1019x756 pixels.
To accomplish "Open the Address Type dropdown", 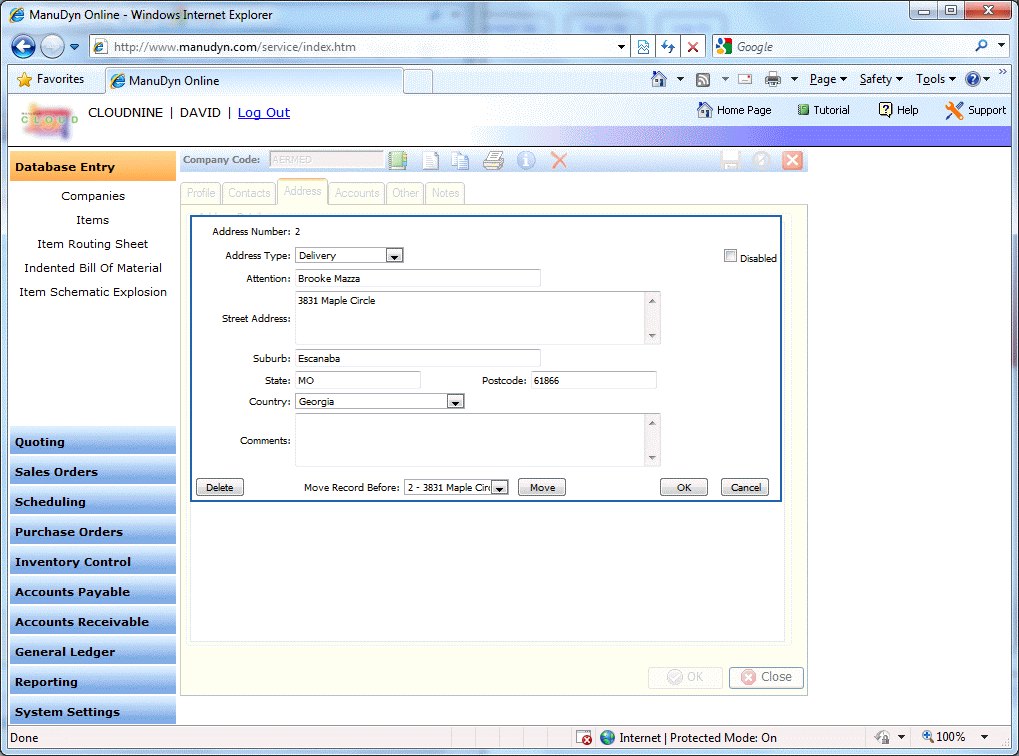I will (x=394, y=256).
